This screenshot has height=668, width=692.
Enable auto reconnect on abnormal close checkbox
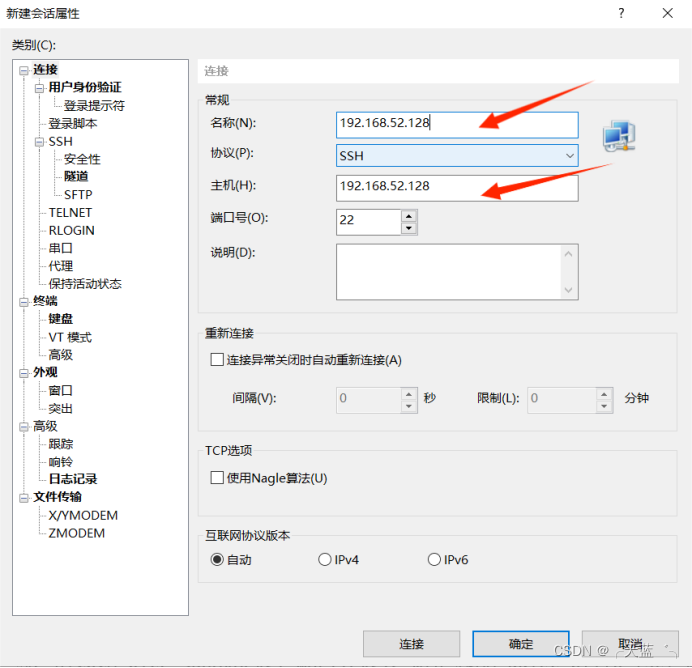click(217, 360)
